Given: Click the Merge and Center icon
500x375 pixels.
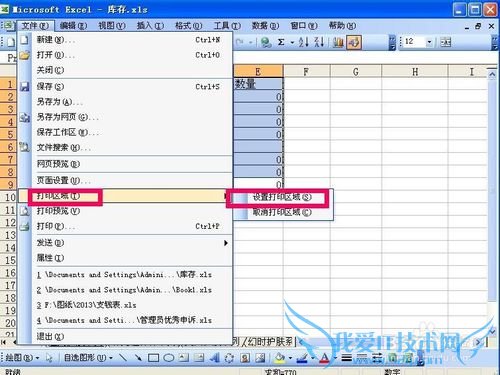Looking at the screenshot, I should [445, 42].
